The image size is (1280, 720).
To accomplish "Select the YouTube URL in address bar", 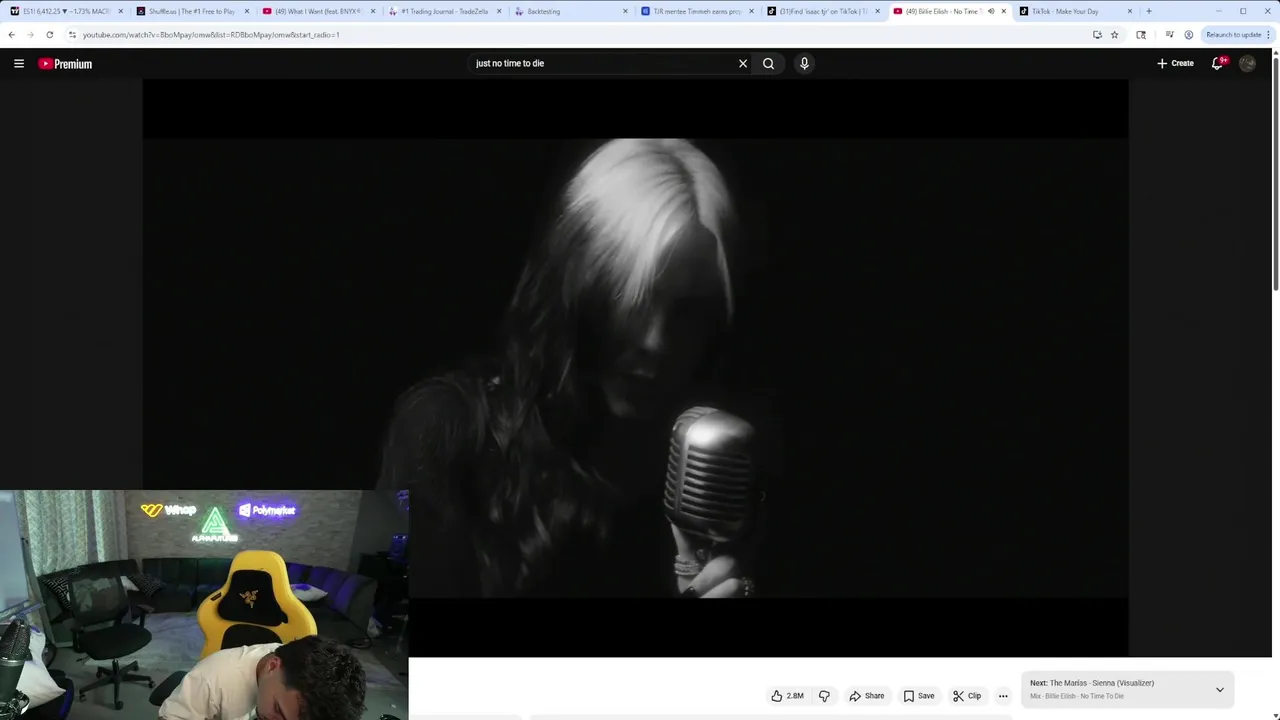I will [211, 34].
